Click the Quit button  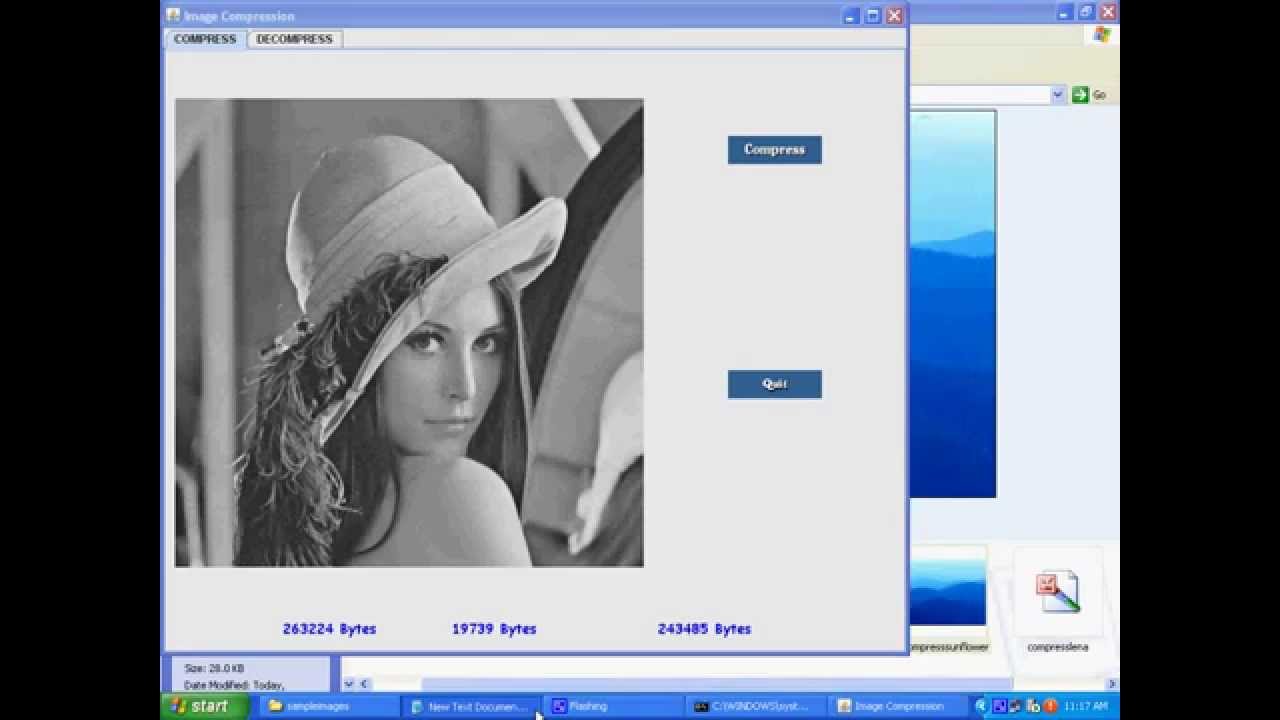(x=774, y=384)
